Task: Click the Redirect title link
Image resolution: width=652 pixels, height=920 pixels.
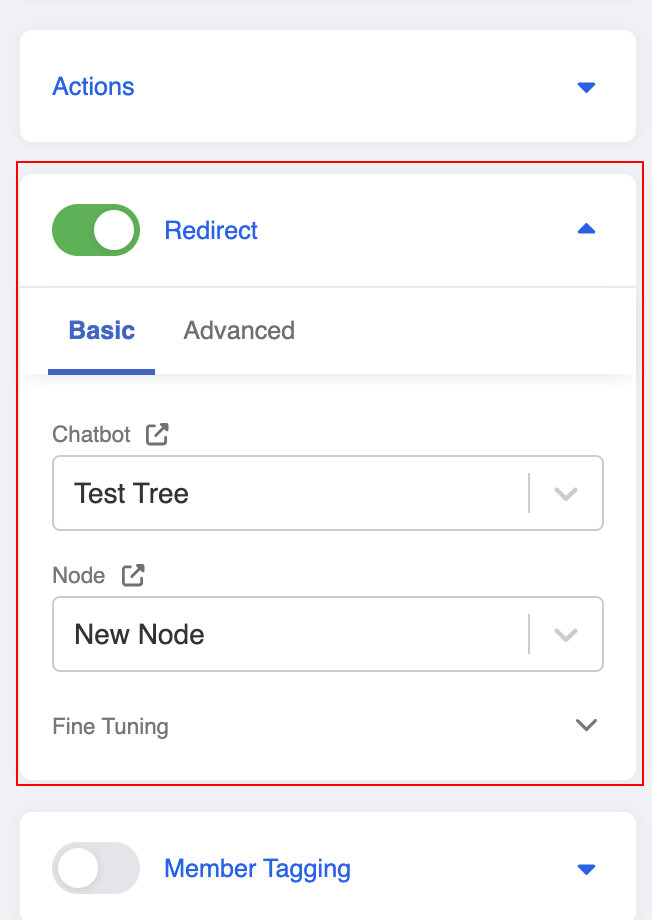Action: pyautogui.click(x=211, y=230)
